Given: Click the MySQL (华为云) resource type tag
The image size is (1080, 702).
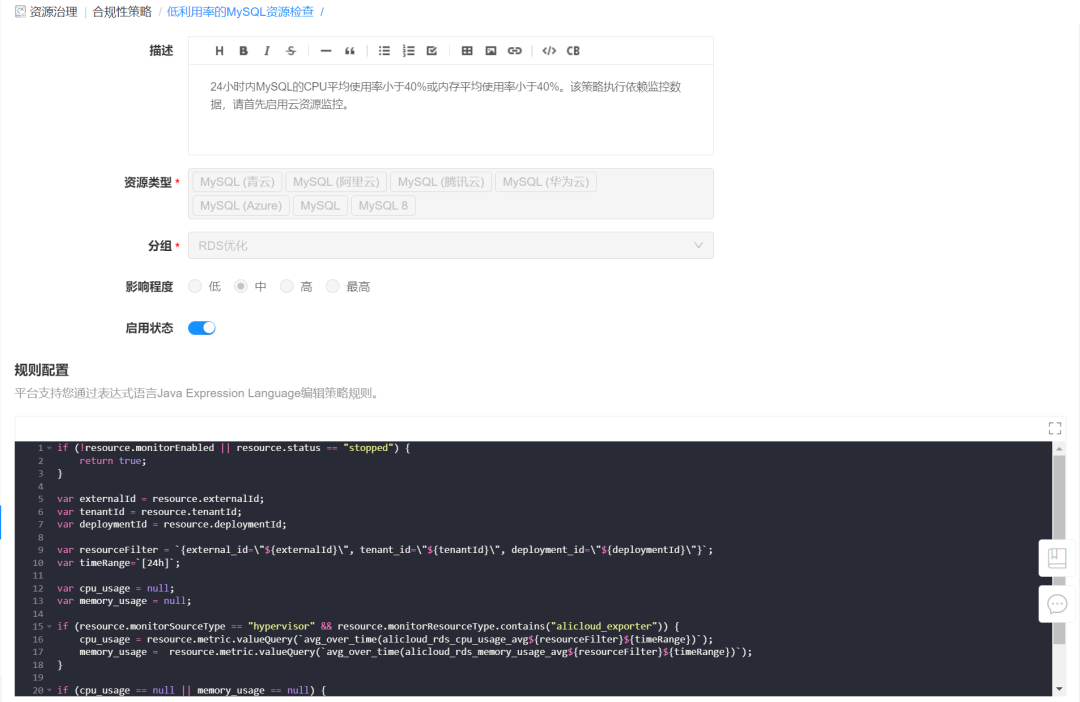Looking at the screenshot, I should pyautogui.click(x=546, y=182).
